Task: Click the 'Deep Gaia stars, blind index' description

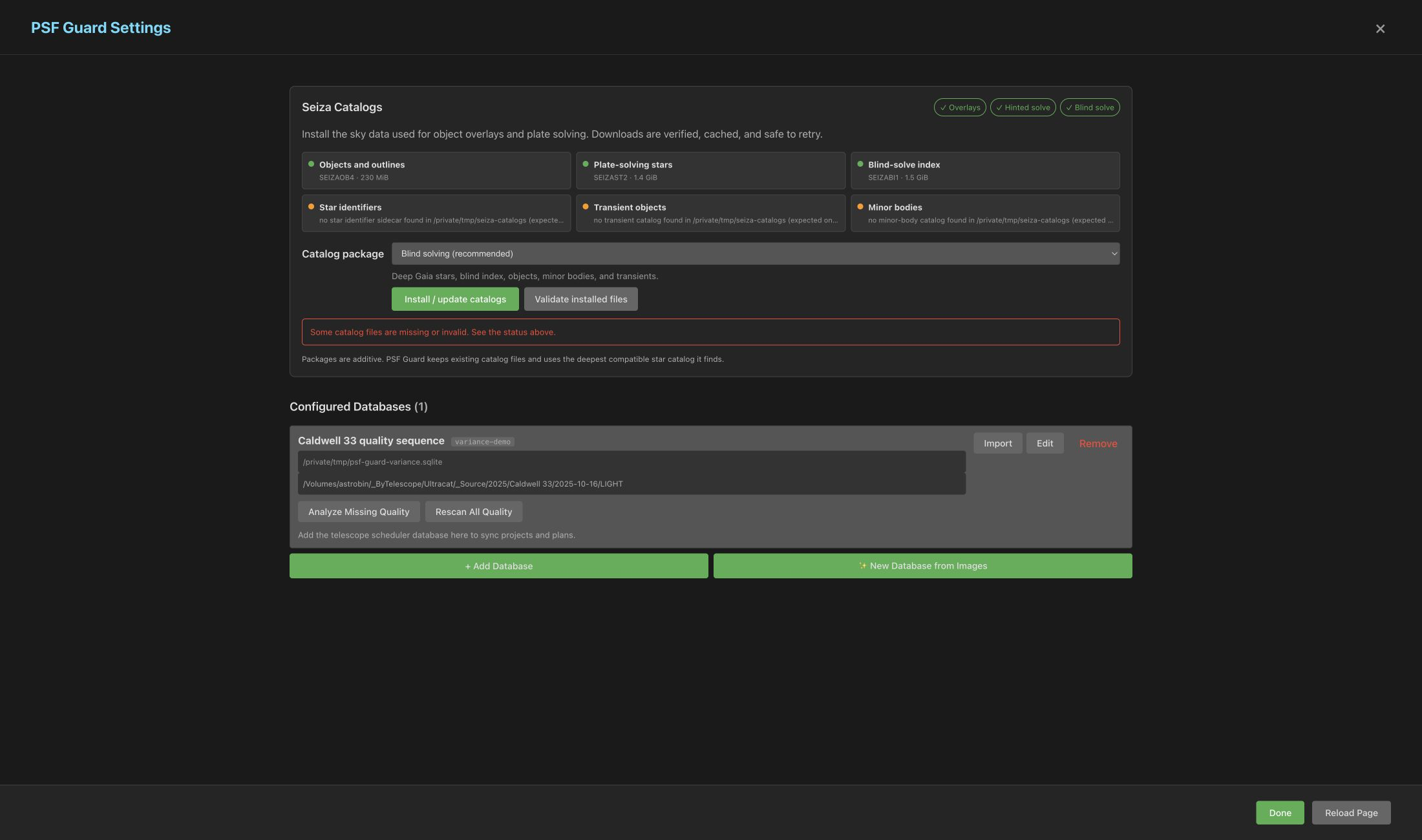Action: [525, 276]
